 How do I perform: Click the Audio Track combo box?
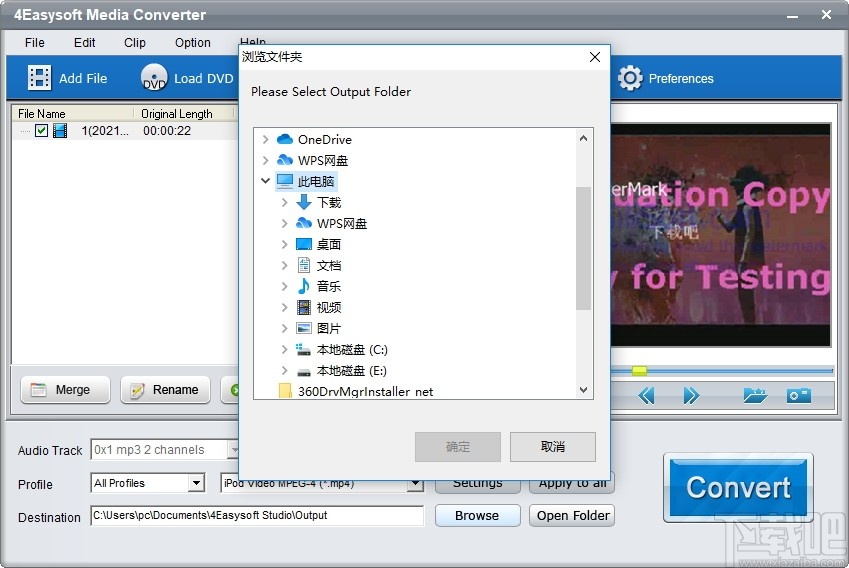(165, 449)
